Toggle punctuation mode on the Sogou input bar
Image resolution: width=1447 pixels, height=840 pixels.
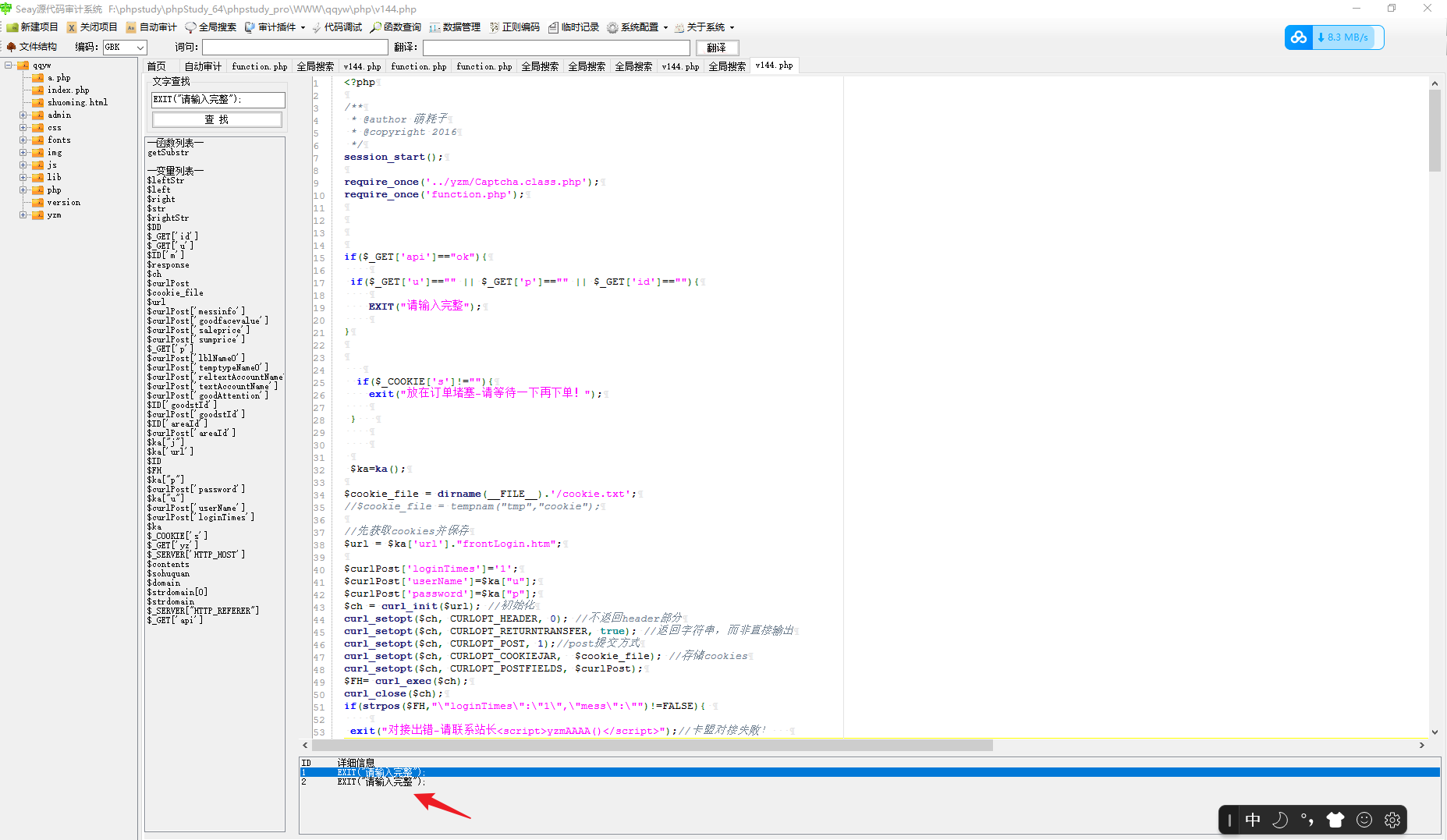pos(1307,820)
